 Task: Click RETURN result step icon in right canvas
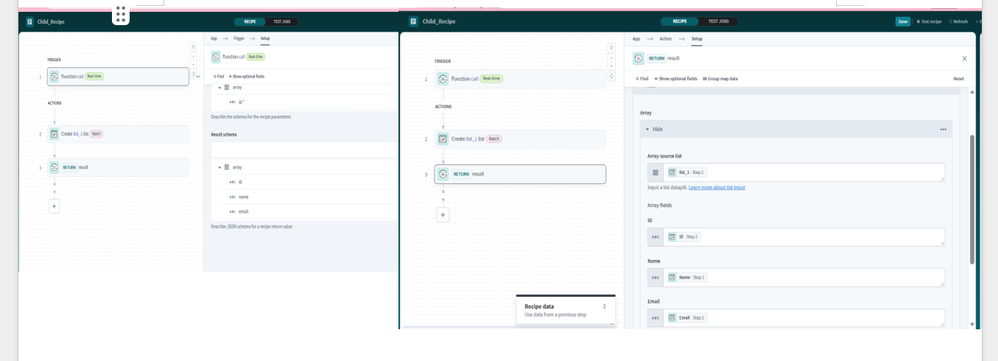[x=443, y=174]
